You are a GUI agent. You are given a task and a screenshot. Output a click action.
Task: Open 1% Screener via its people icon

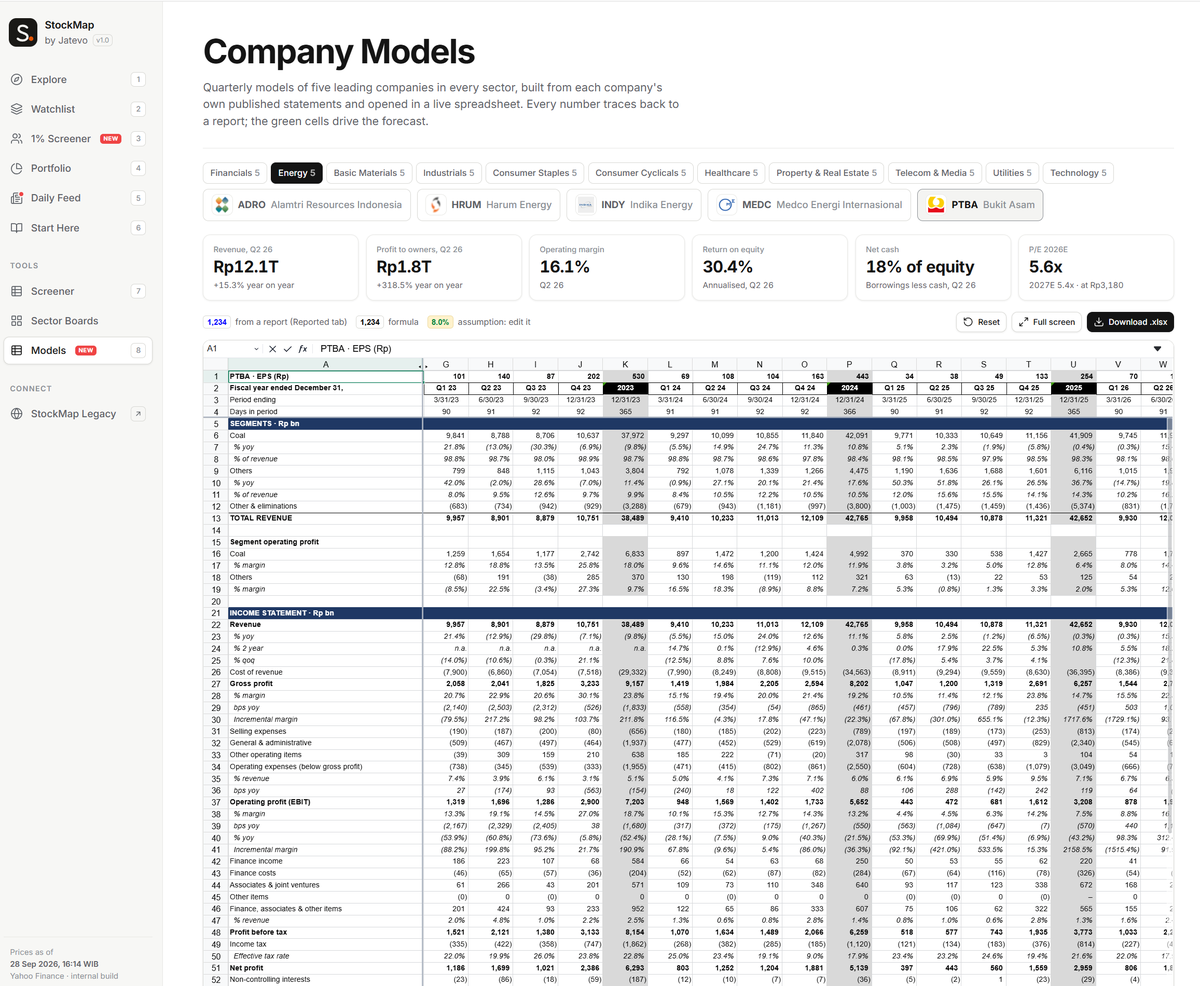(16, 139)
